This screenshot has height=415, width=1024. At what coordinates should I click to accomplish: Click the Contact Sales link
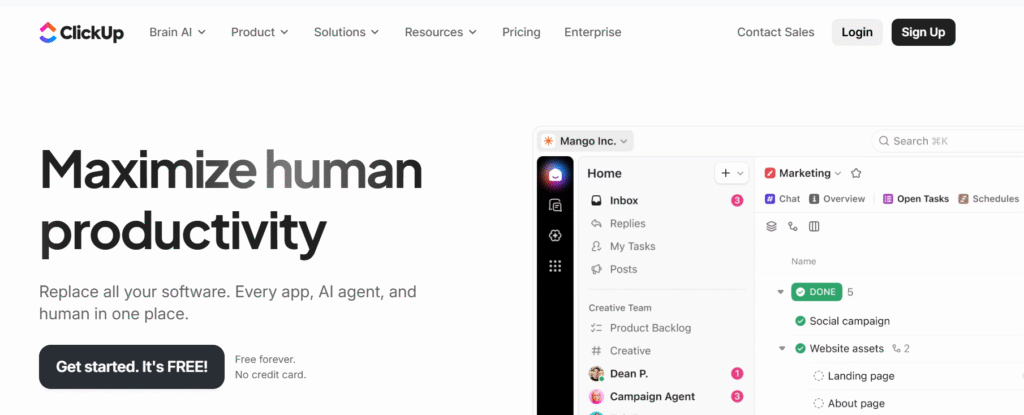click(775, 32)
